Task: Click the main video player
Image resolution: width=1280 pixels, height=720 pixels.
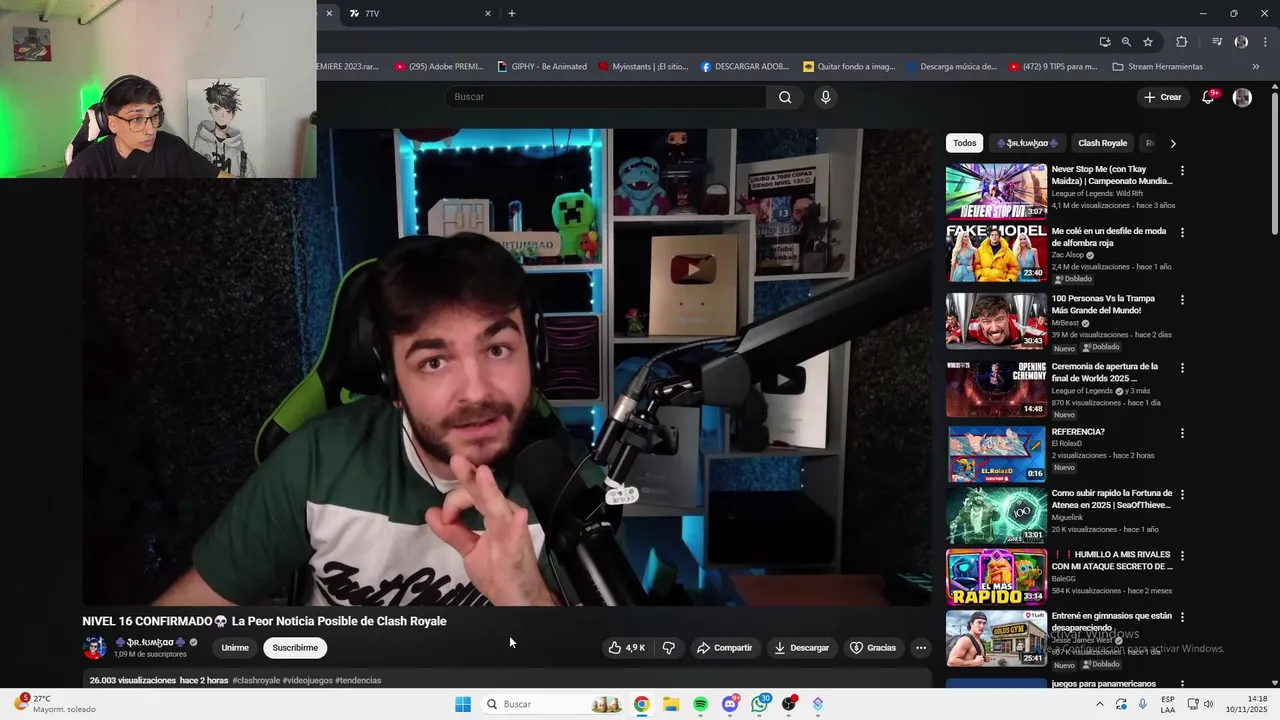Action: coord(508,367)
